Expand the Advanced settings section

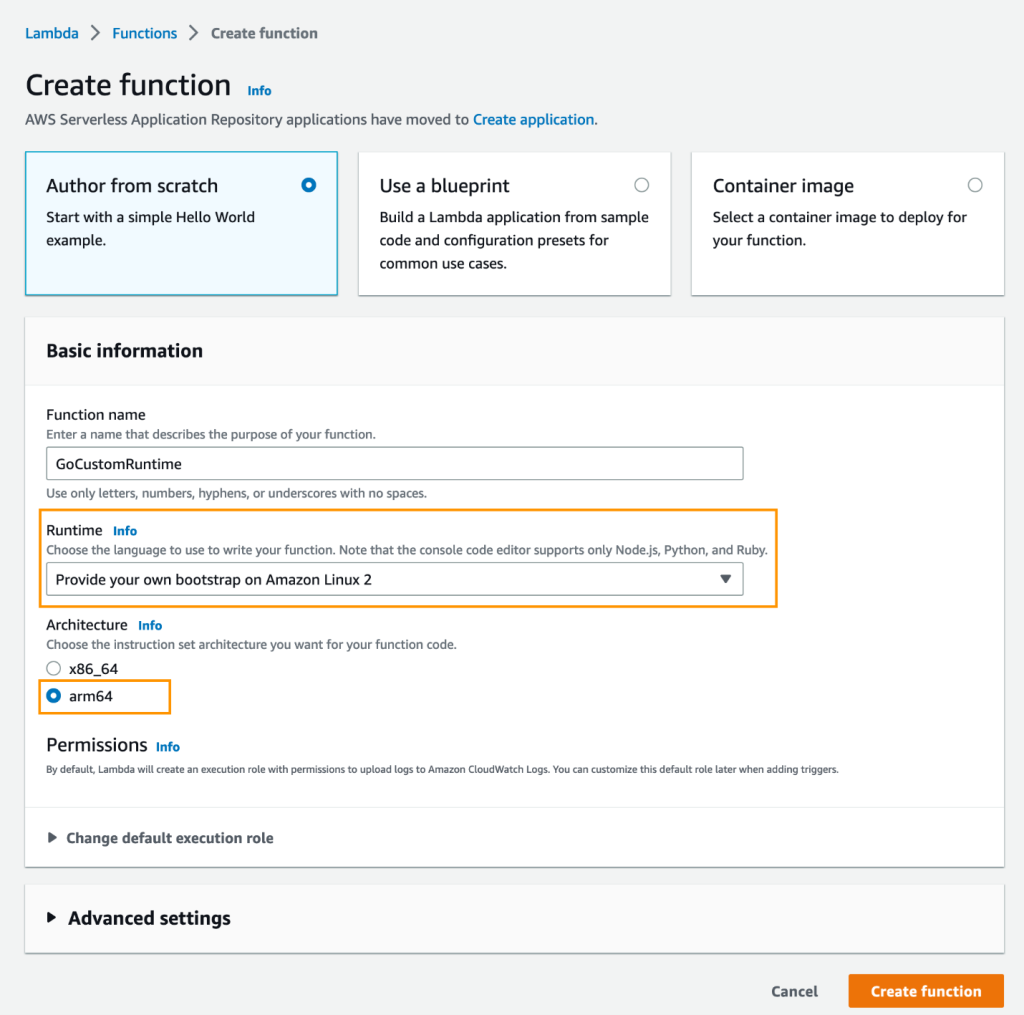click(x=148, y=918)
